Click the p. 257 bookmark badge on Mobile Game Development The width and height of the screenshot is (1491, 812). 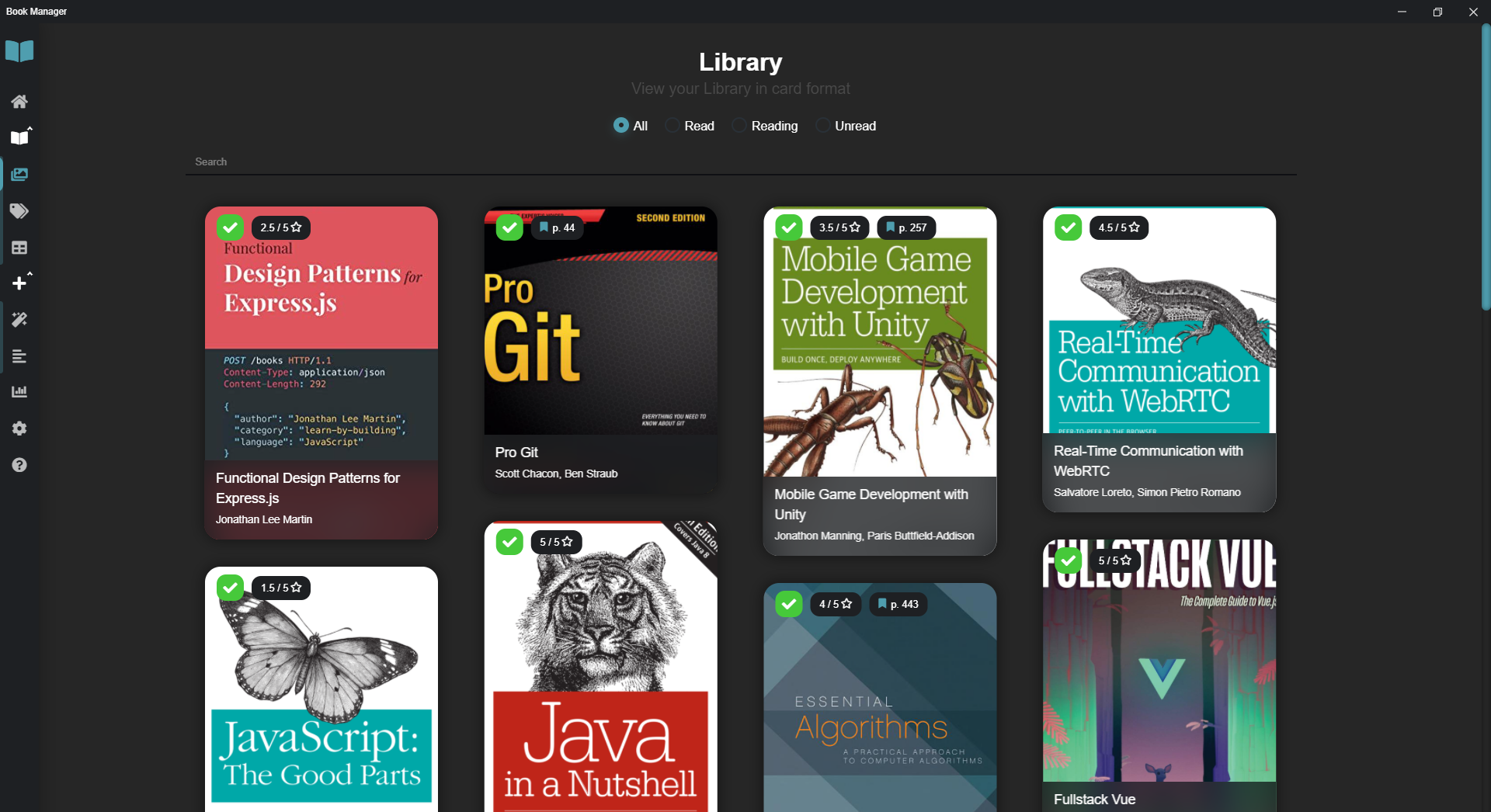click(x=905, y=227)
